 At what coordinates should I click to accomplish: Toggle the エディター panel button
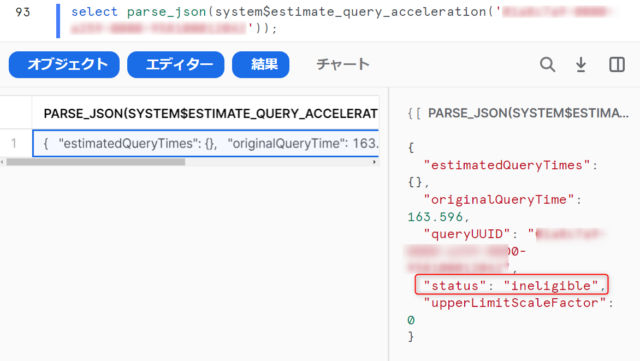pyautogui.click(x=176, y=65)
